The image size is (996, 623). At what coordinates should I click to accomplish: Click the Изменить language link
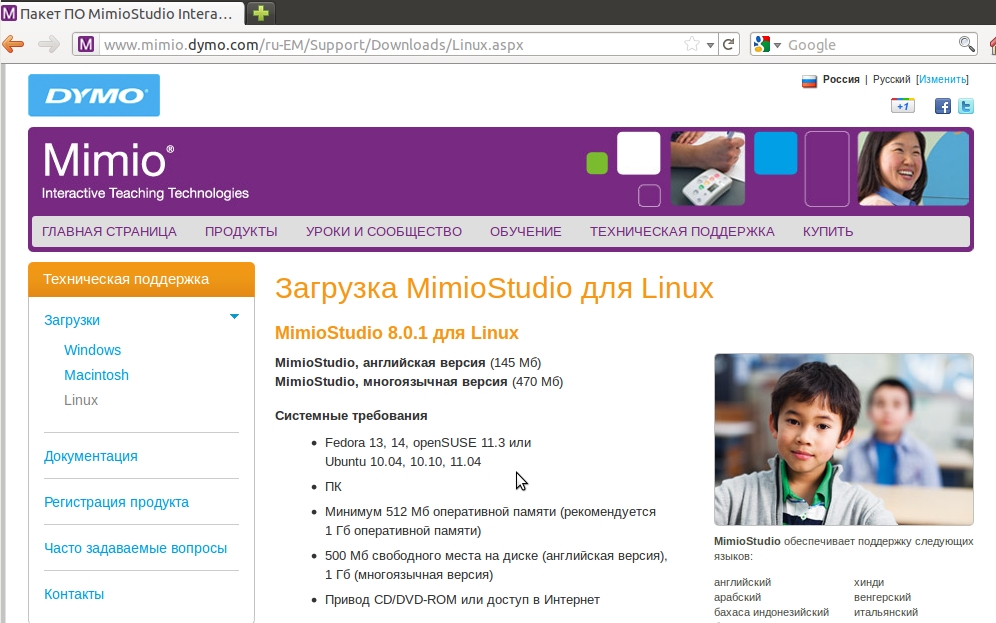(x=943, y=79)
